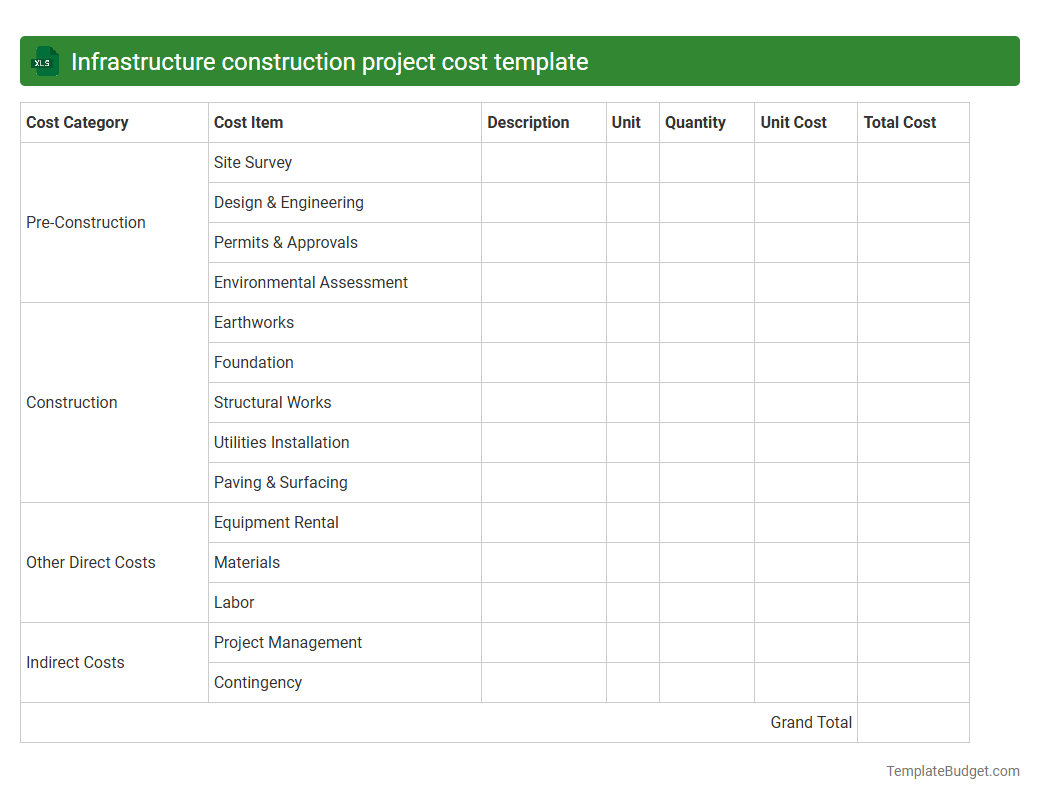Select the Cost Category column header
Screen dimensions: 1040x800
pyautogui.click(x=77, y=122)
